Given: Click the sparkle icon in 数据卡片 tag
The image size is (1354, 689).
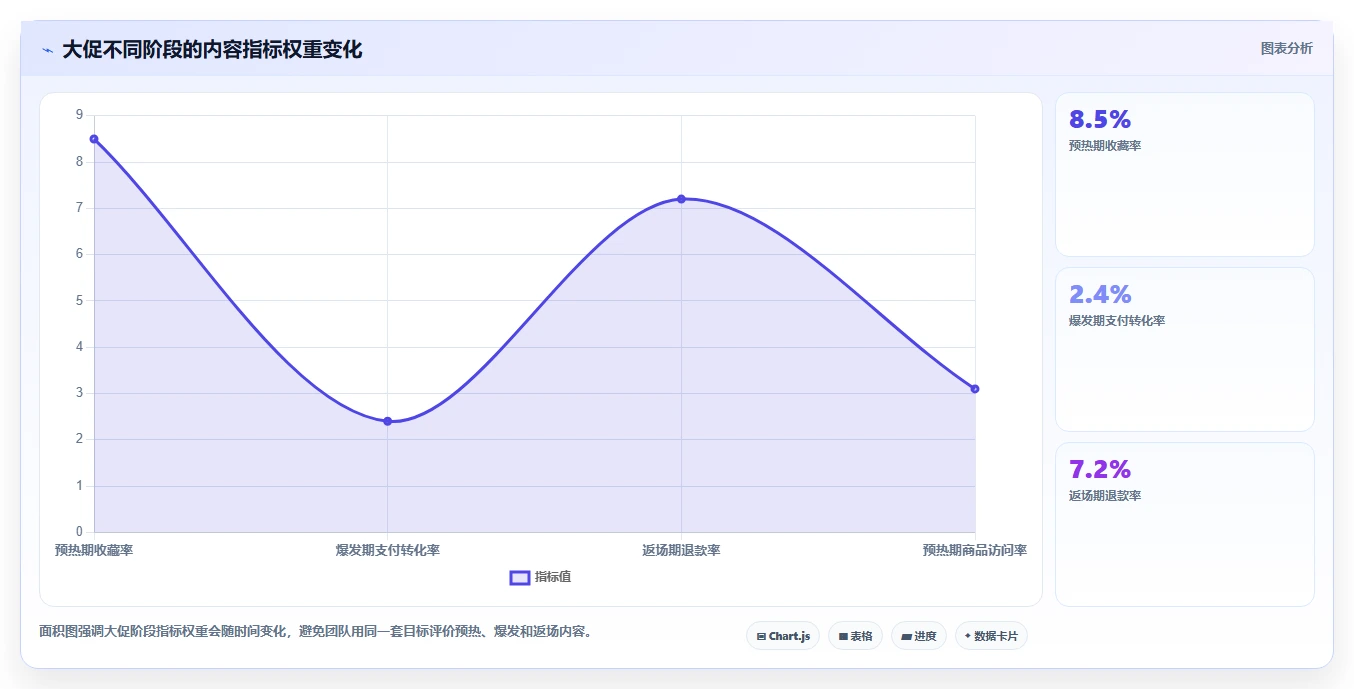Looking at the screenshot, I should tap(968, 636).
